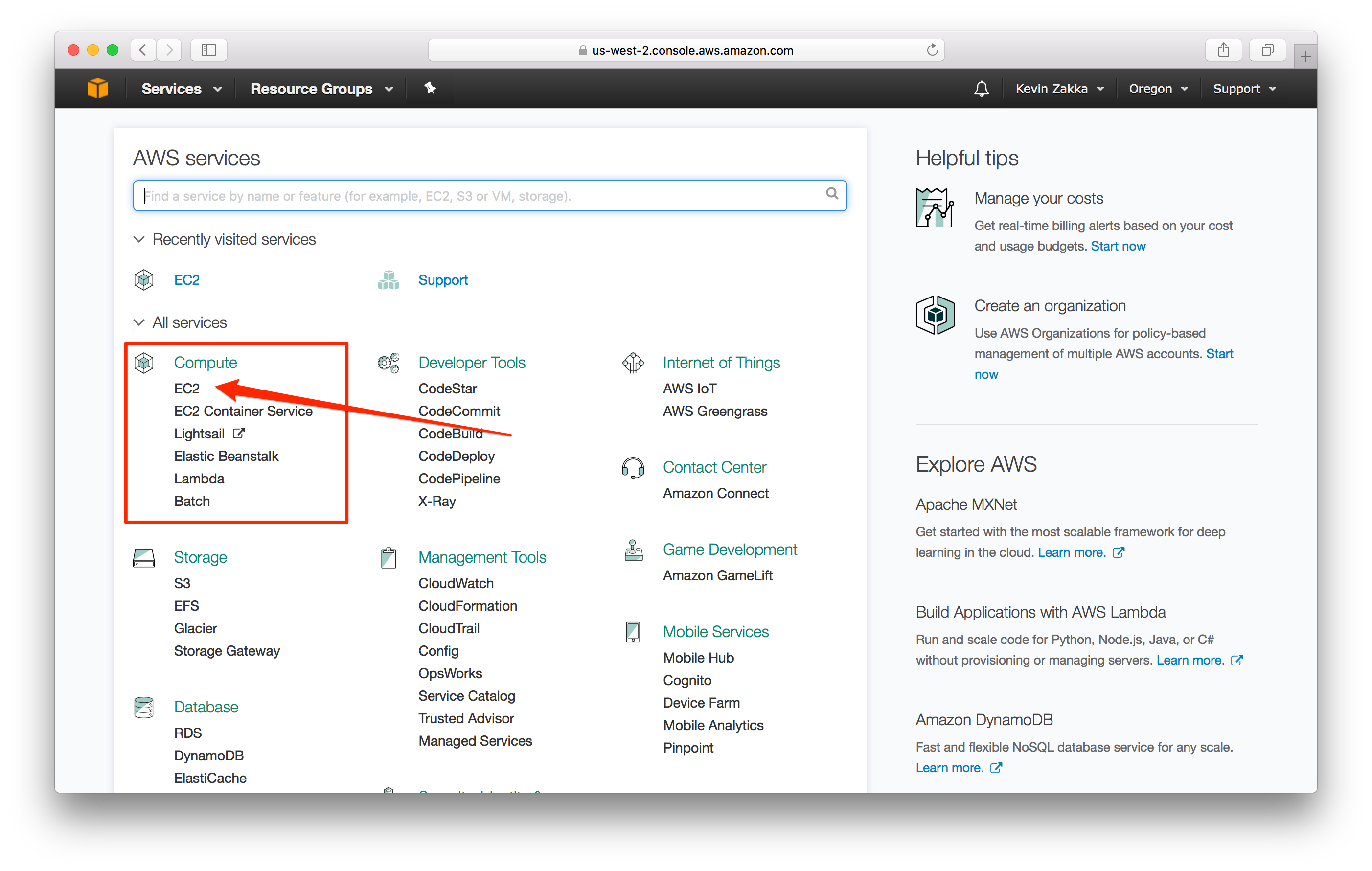Click the notification bell icon
The image size is (1372, 871).
[x=981, y=88]
